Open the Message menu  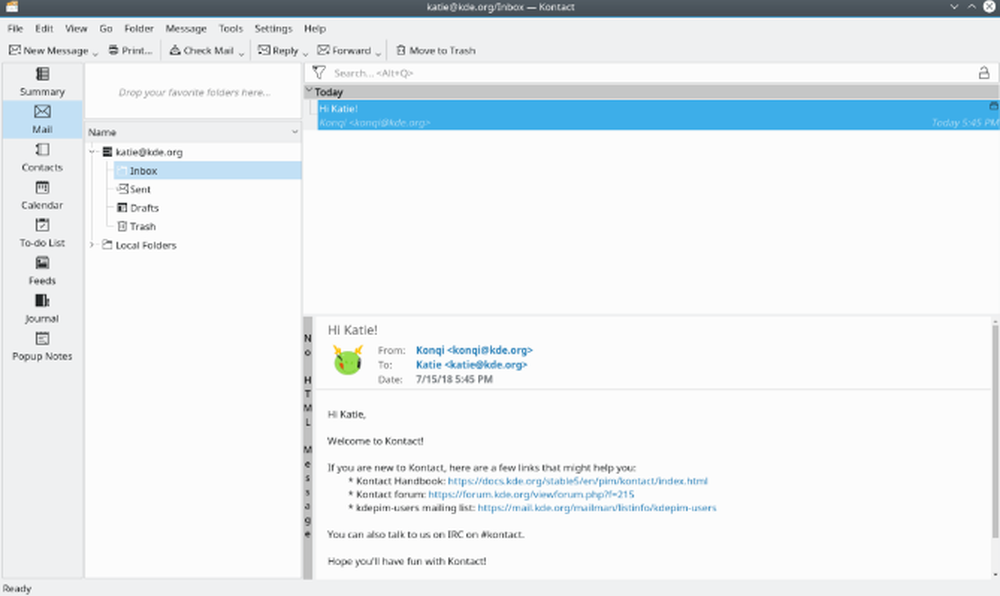[186, 28]
